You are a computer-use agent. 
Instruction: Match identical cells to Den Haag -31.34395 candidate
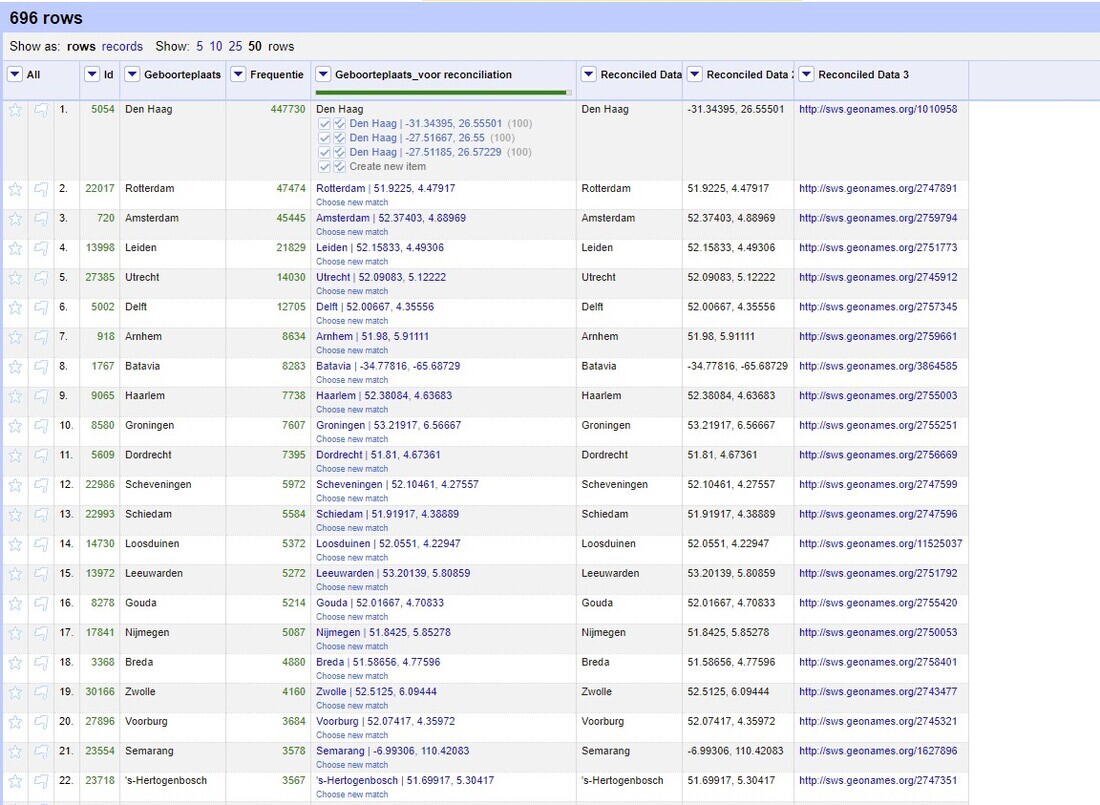pos(340,124)
